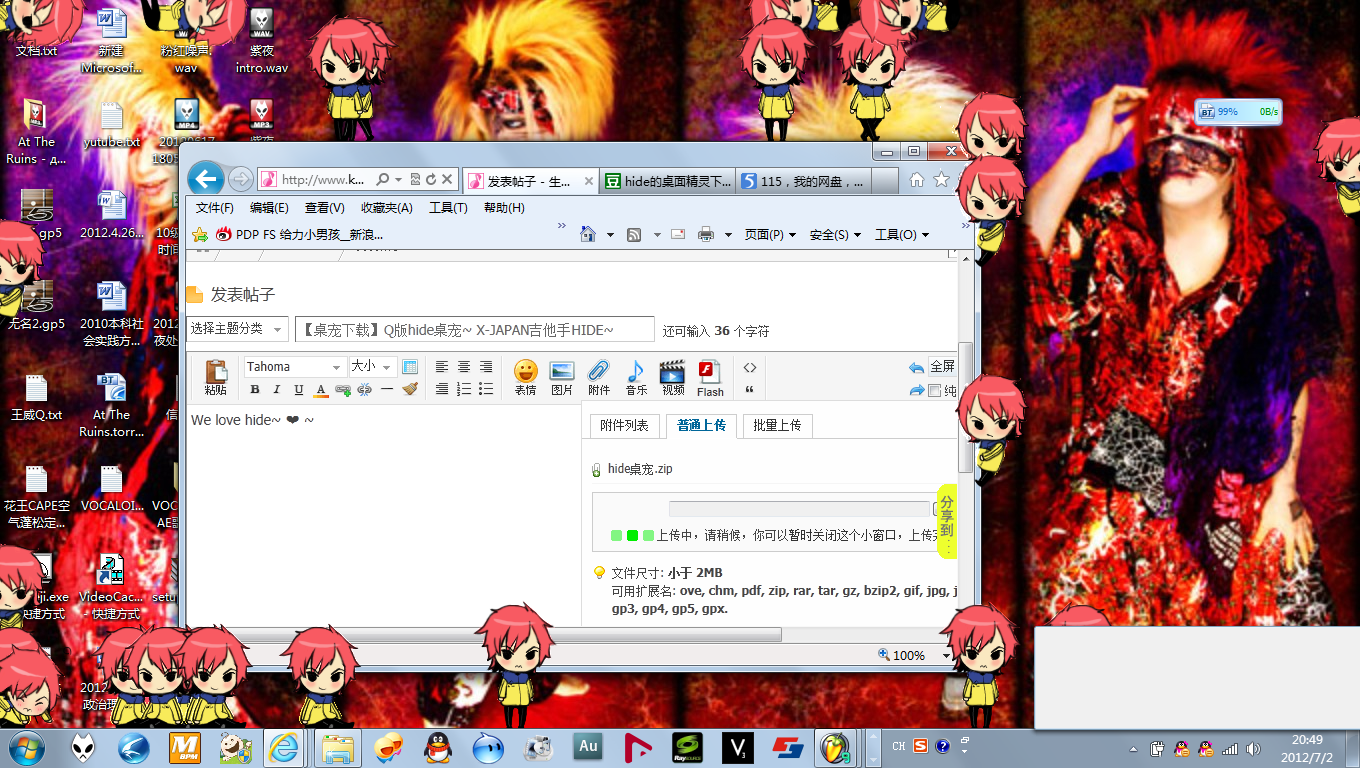The image size is (1360, 768).
Task: Switch to the 批量上传 tab
Action: click(778, 425)
